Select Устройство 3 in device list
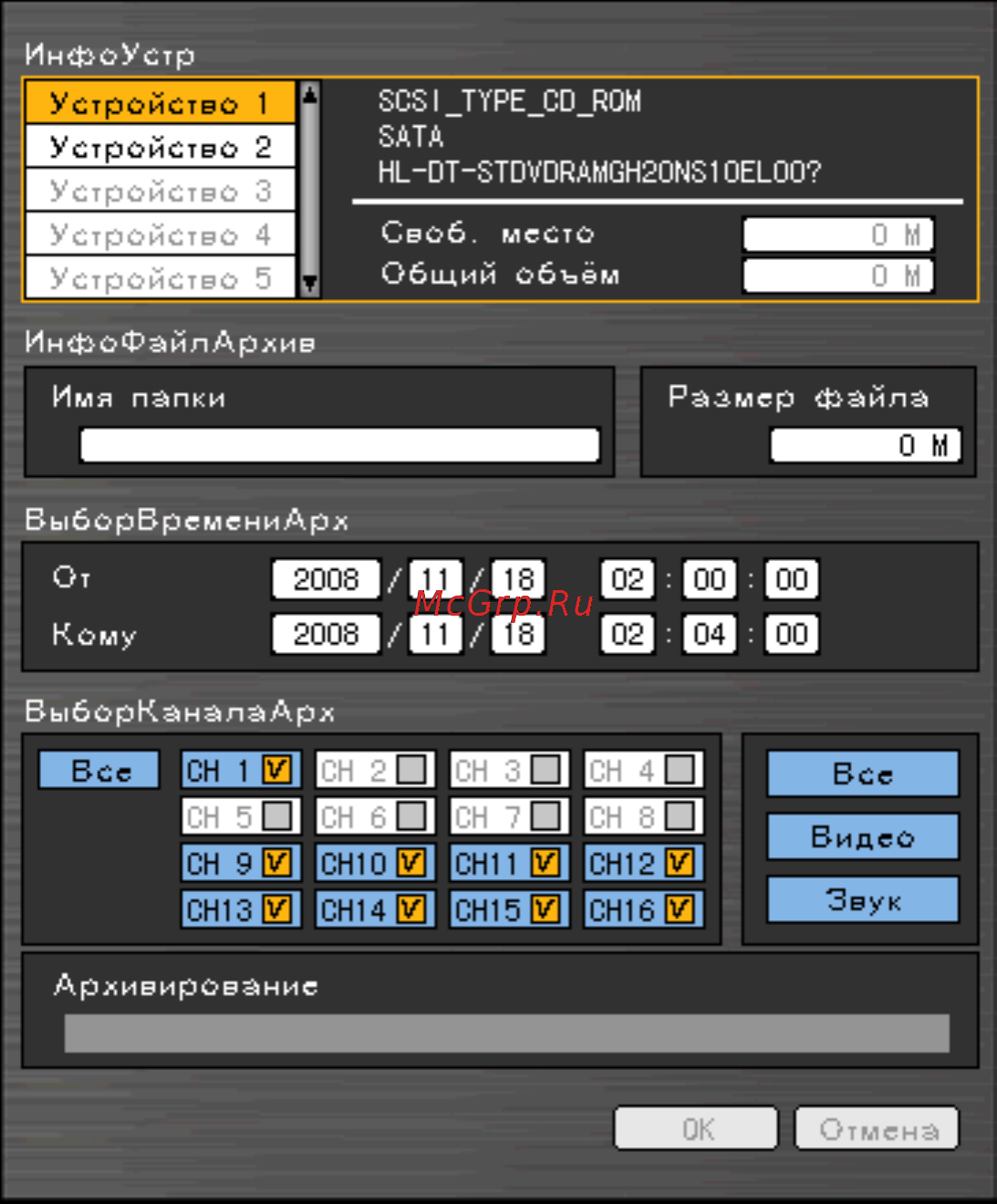997x1204 pixels. click(161, 191)
